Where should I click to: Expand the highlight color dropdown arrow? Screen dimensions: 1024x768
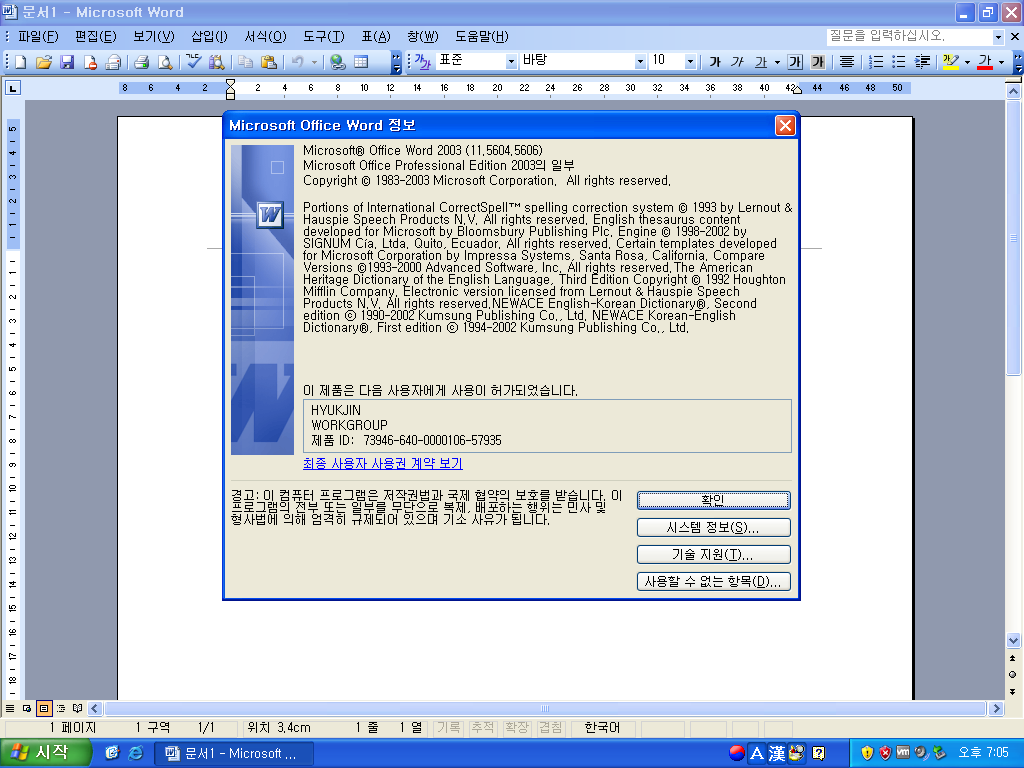click(967, 62)
